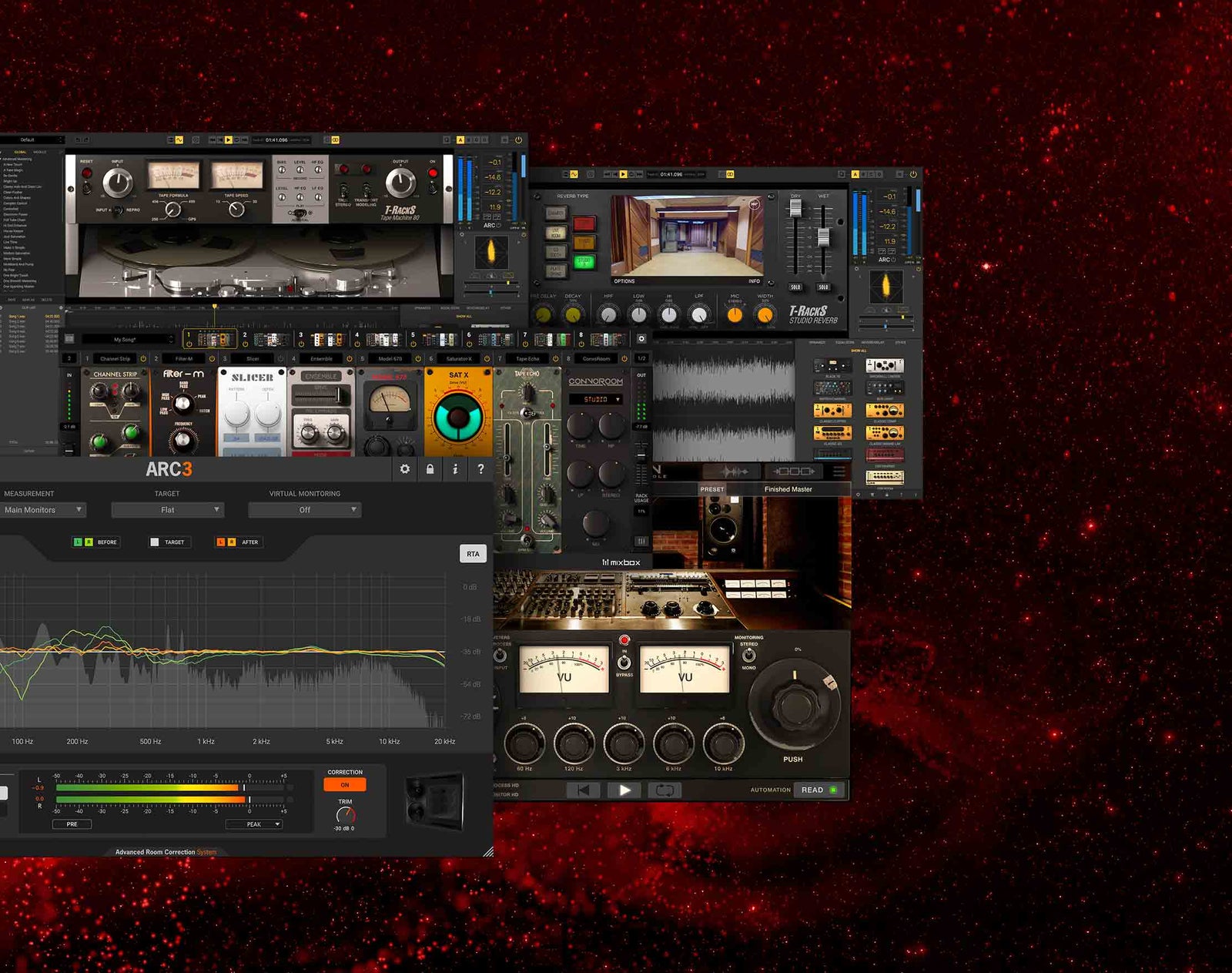Select Classic Comp module thumbnail
Image resolution: width=1232 pixels, height=973 pixels.
[x=885, y=411]
